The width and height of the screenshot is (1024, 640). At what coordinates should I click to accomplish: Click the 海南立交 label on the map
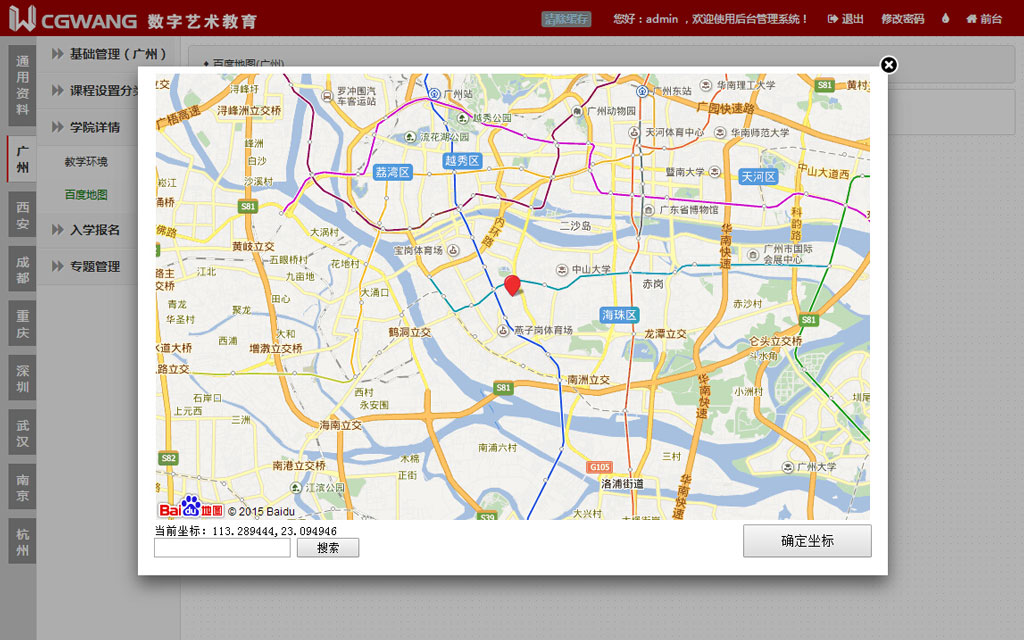(x=340, y=425)
